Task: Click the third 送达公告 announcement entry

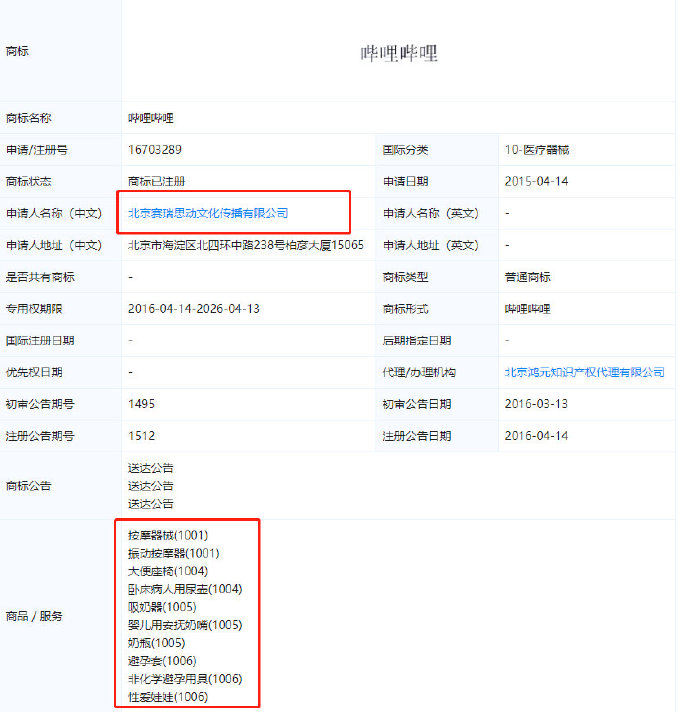Action: pos(151,504)
